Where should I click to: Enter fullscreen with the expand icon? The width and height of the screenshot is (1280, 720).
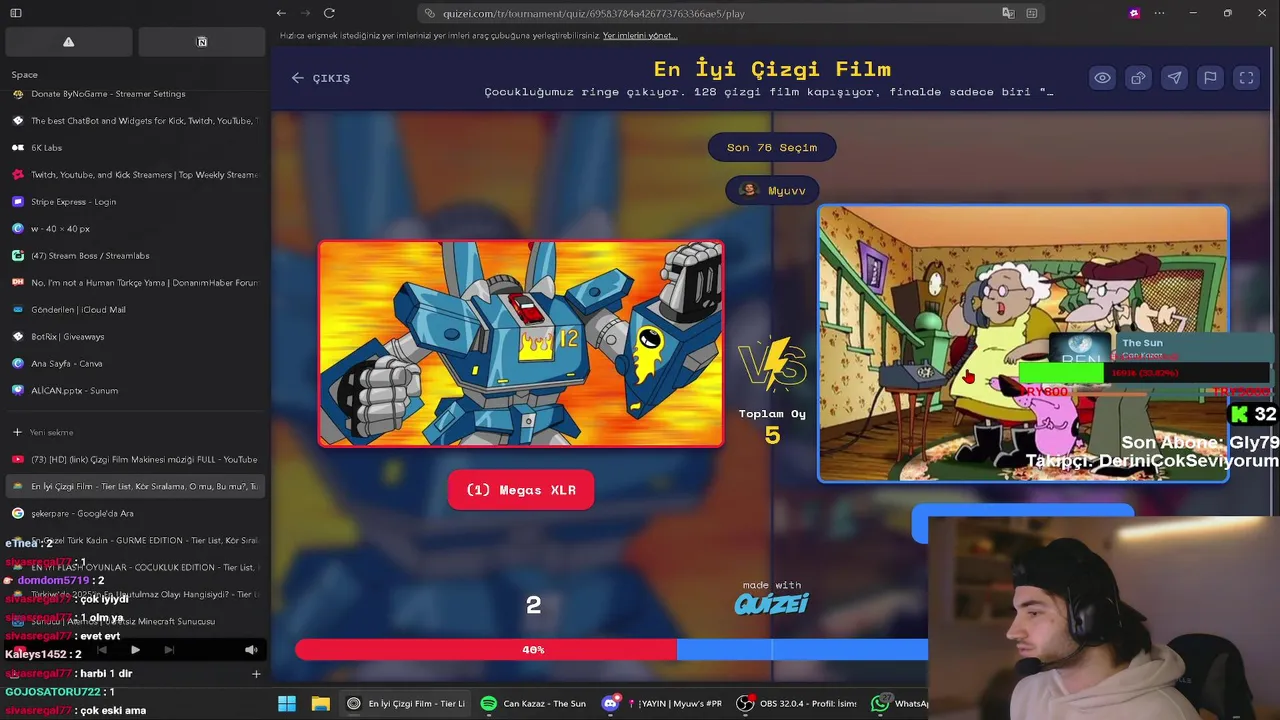(x=1246, y=78)
